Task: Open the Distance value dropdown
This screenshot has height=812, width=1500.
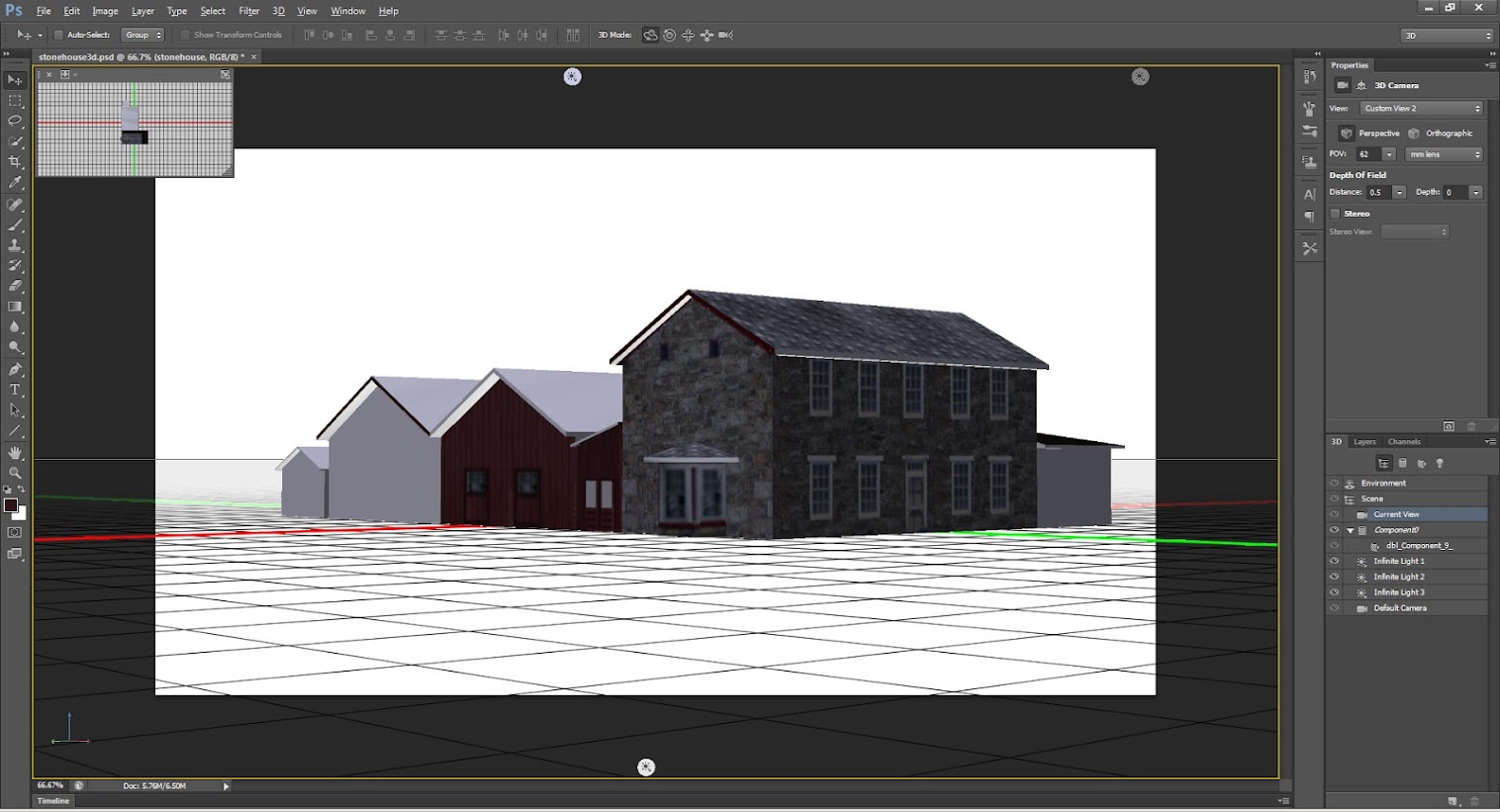Action: click(x=1399, y=192)
